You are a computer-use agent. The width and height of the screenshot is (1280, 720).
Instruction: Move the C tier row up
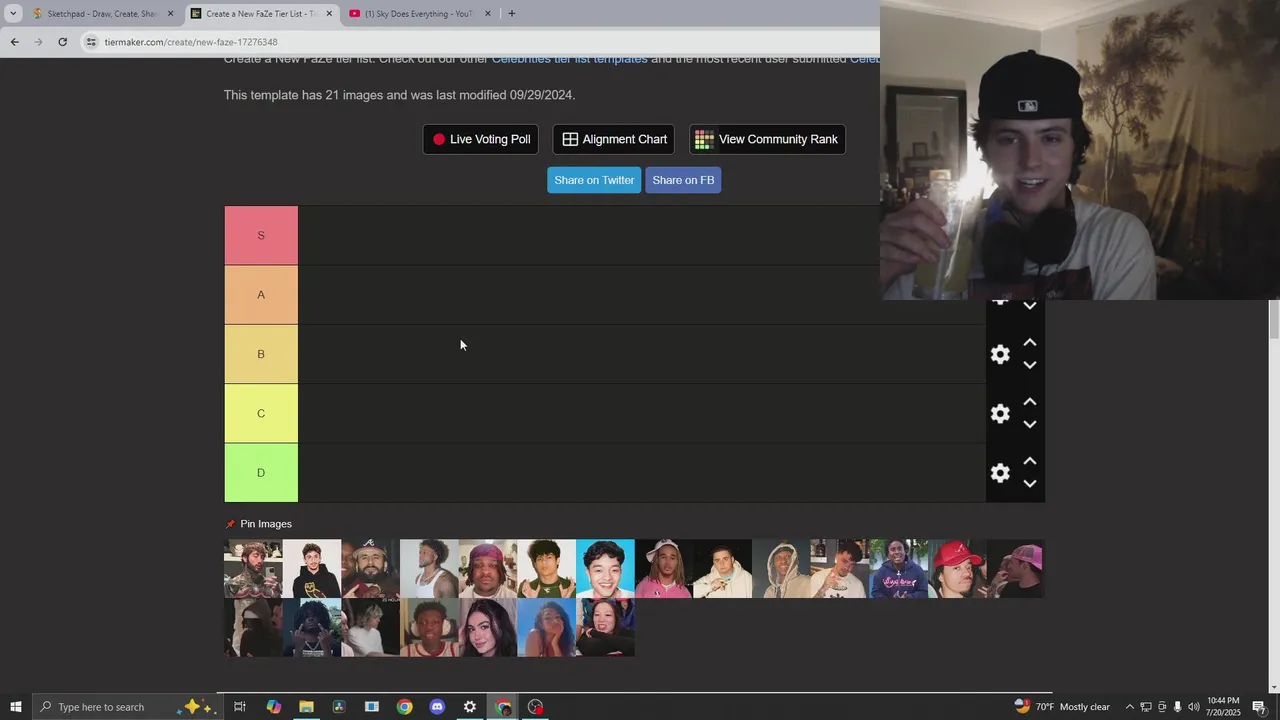[x=1030, y=402]
